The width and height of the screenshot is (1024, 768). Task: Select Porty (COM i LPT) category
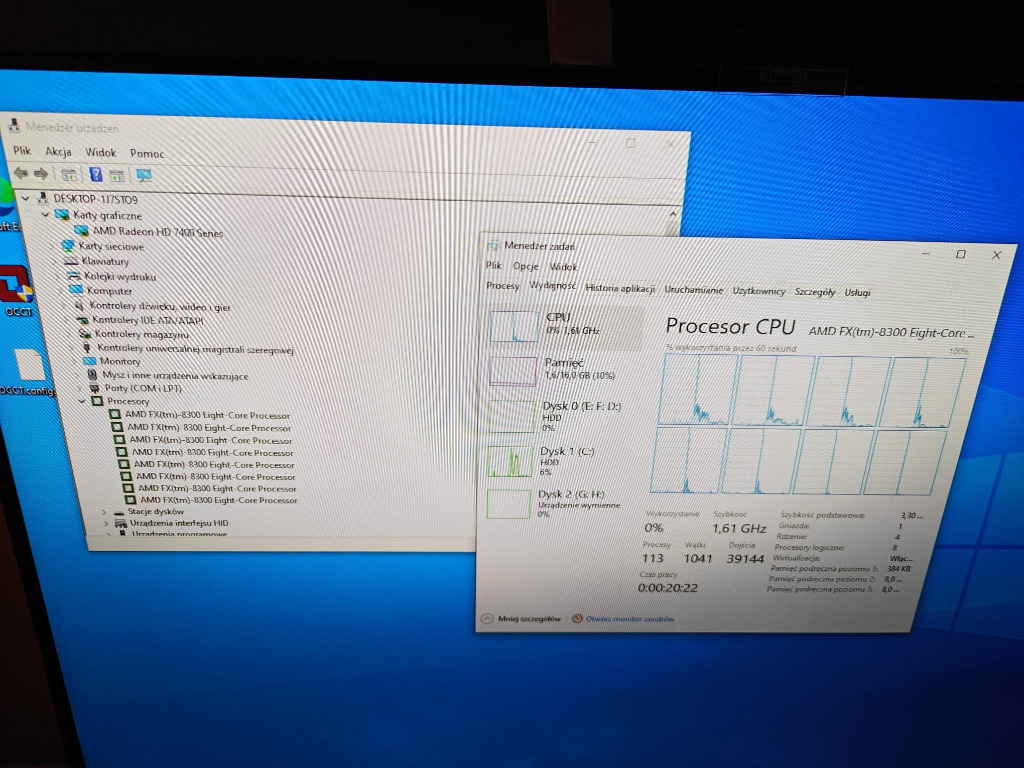(143, 388)
